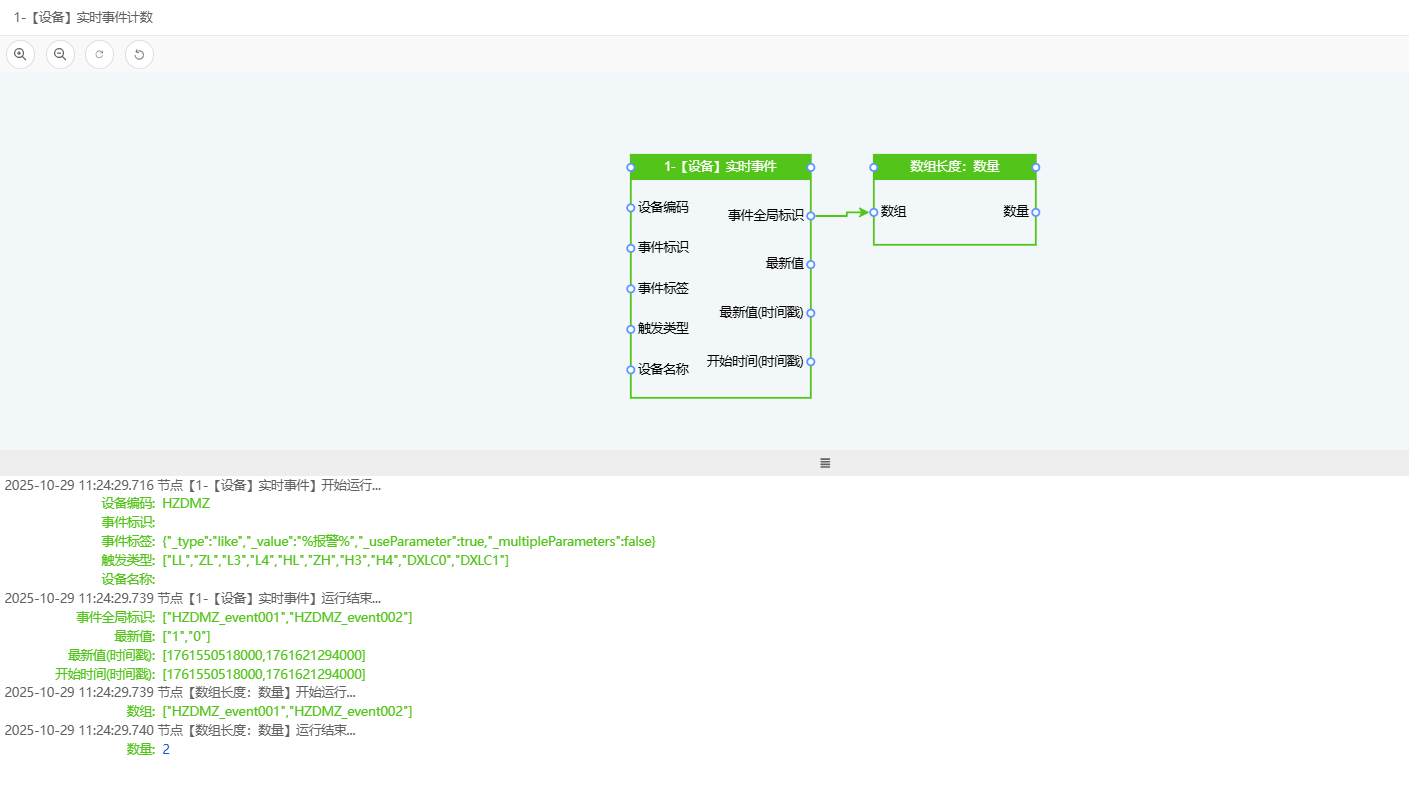
Task: Click the 设备名称 input port circle
Action: [x=631, y=370]
